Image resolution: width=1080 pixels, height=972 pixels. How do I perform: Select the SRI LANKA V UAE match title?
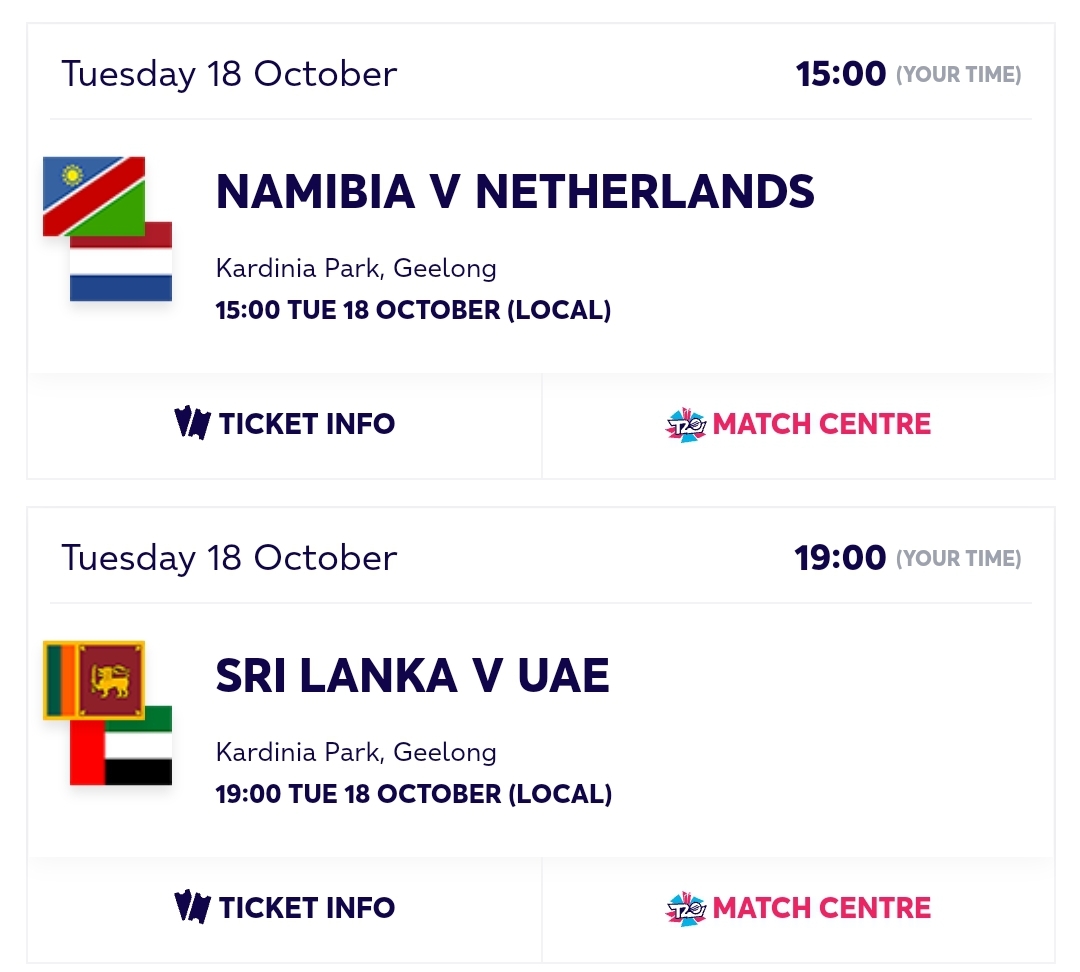[412, 677]
